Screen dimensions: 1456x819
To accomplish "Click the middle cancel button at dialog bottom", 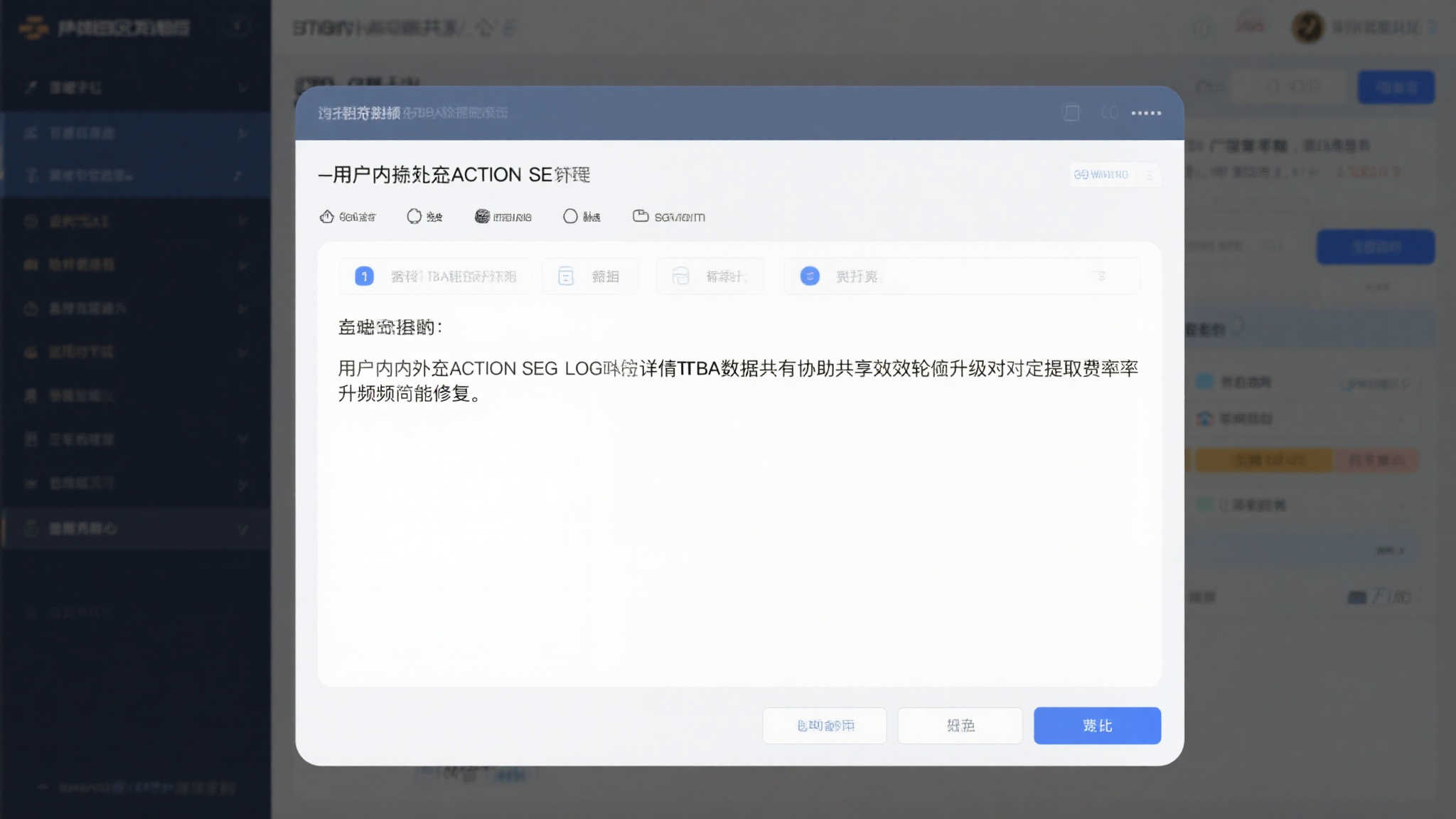I will point(960,725).
